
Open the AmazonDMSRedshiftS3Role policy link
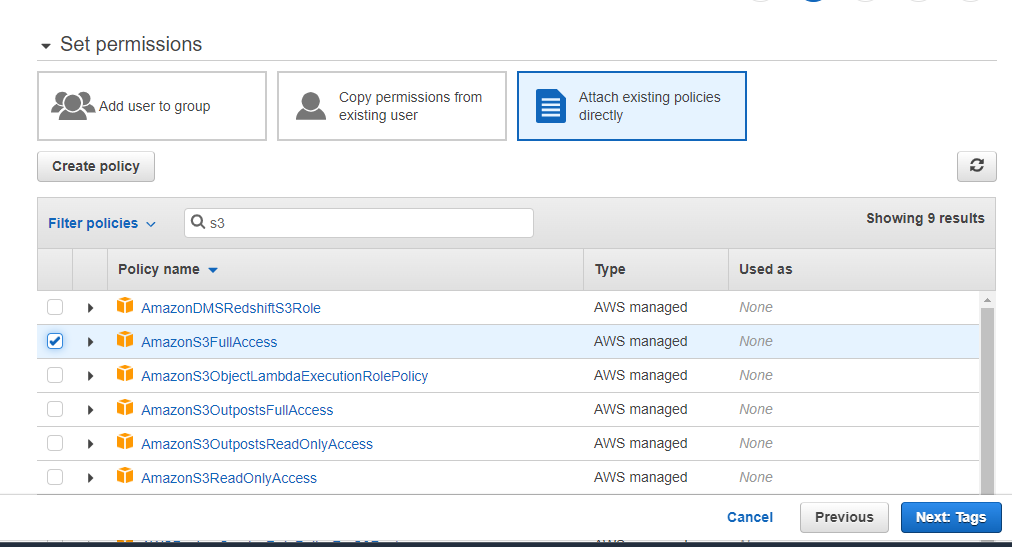pos(231,308)
